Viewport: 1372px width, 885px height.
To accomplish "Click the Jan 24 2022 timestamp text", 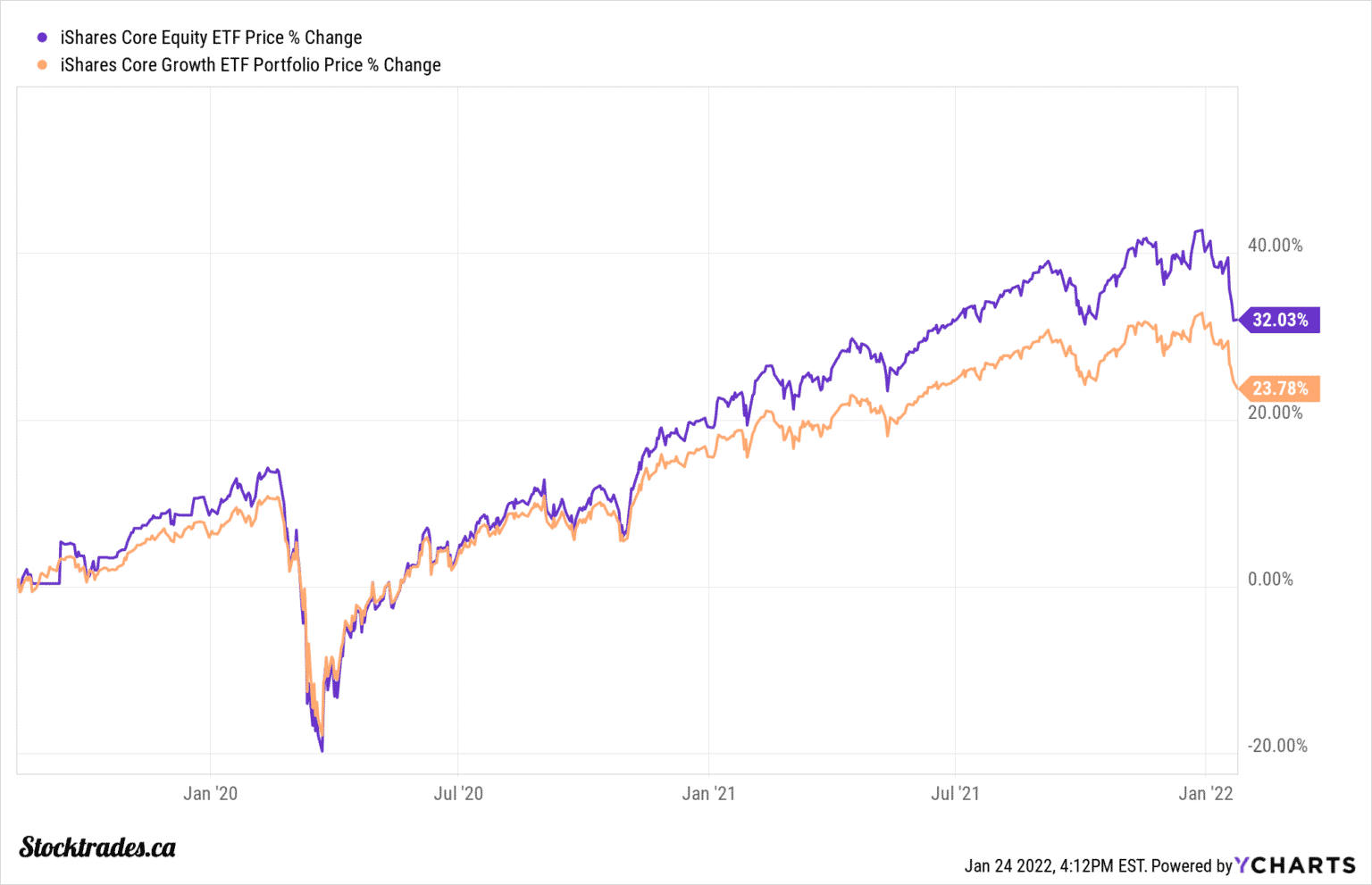I will 1054,865.
